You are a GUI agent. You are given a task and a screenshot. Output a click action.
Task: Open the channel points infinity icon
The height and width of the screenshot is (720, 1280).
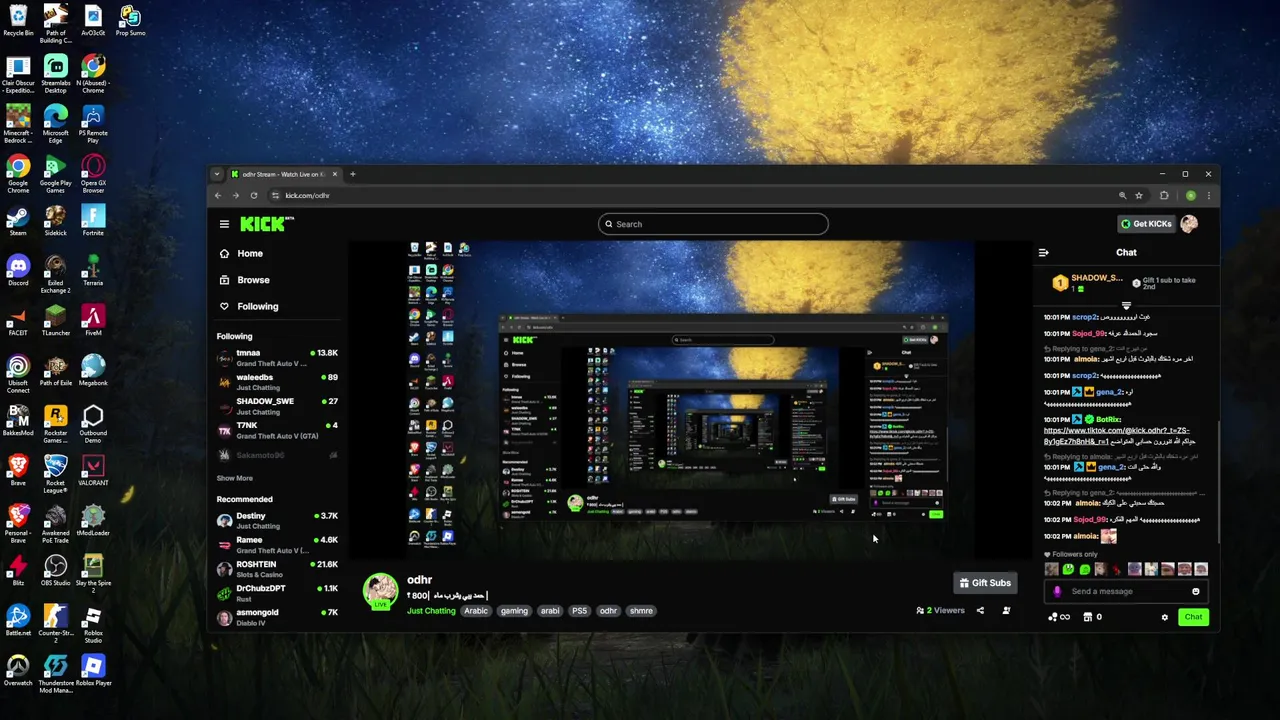(1059, 617)
